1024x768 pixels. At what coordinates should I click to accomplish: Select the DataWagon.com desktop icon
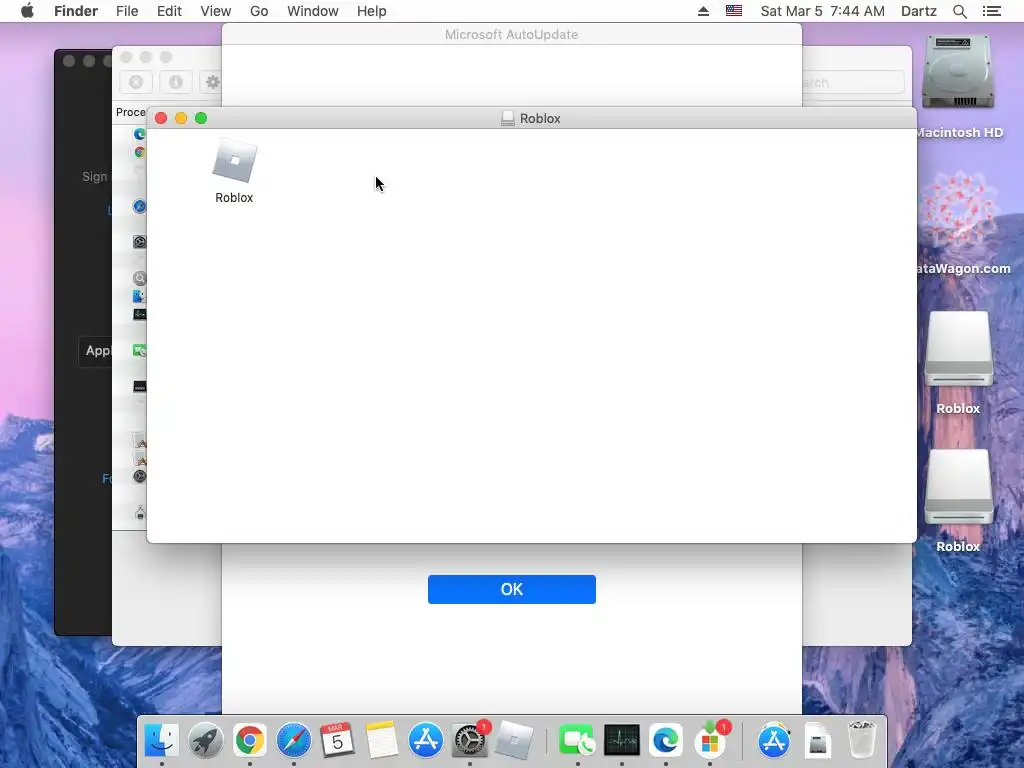pos(958,209)
